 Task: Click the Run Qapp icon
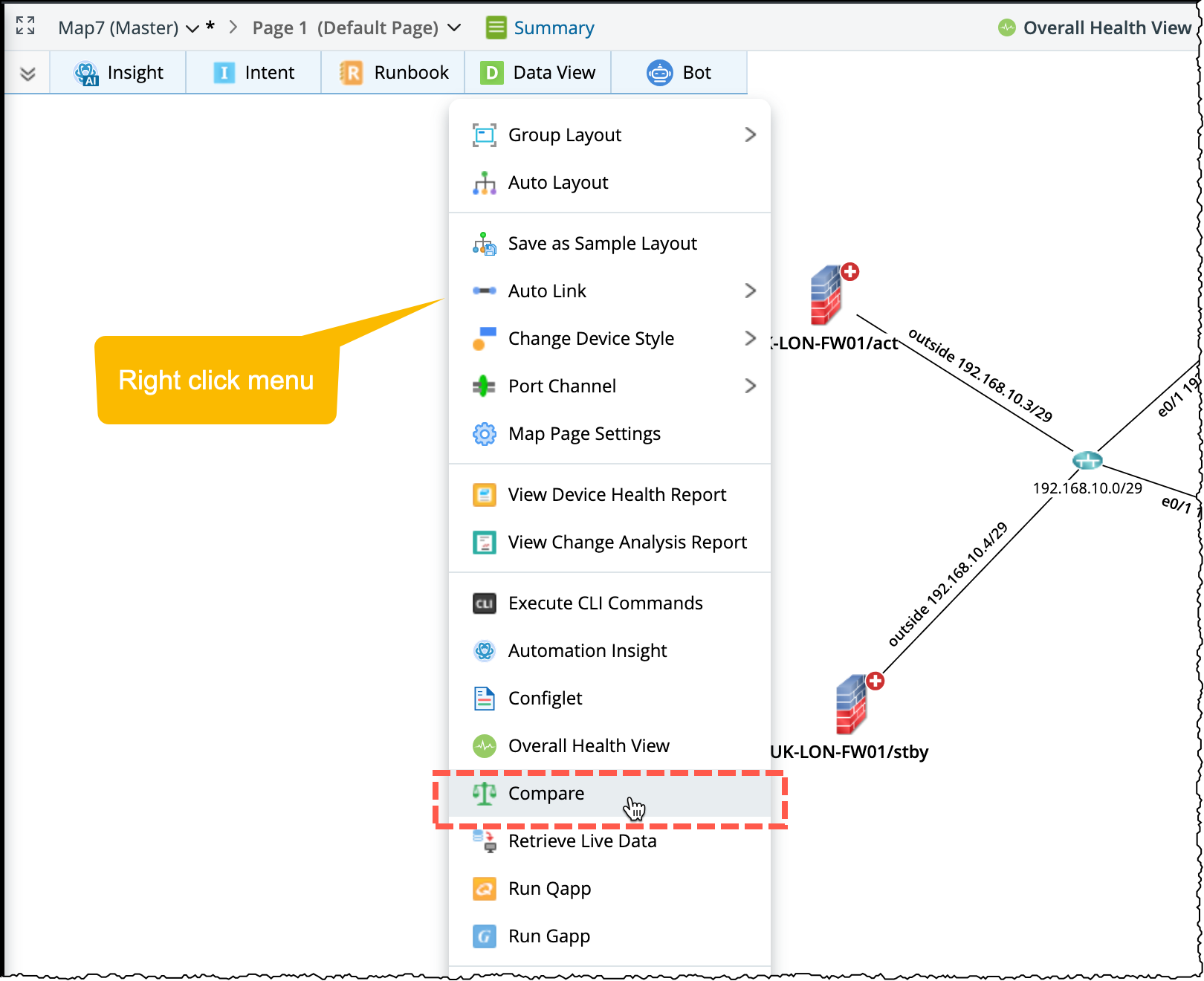[485, 889]
